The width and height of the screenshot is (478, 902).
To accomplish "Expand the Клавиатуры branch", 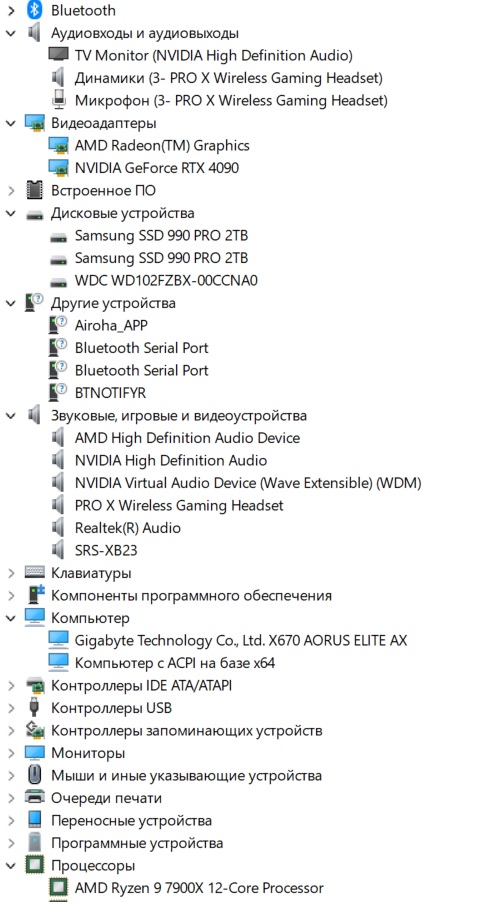I will pyautogui.click(x=10, y=573).
